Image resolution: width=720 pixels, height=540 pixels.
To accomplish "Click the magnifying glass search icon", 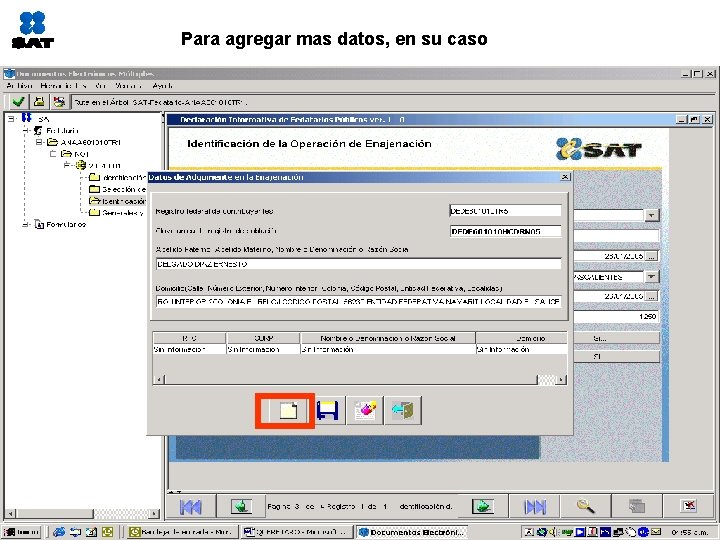I will coord(586,506).
